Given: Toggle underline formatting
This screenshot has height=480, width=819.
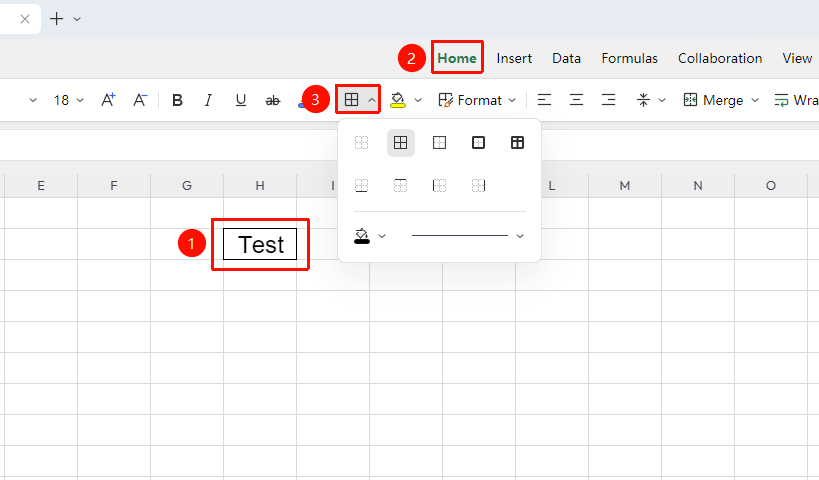Looking at the screenshot, I should (240, 100).
